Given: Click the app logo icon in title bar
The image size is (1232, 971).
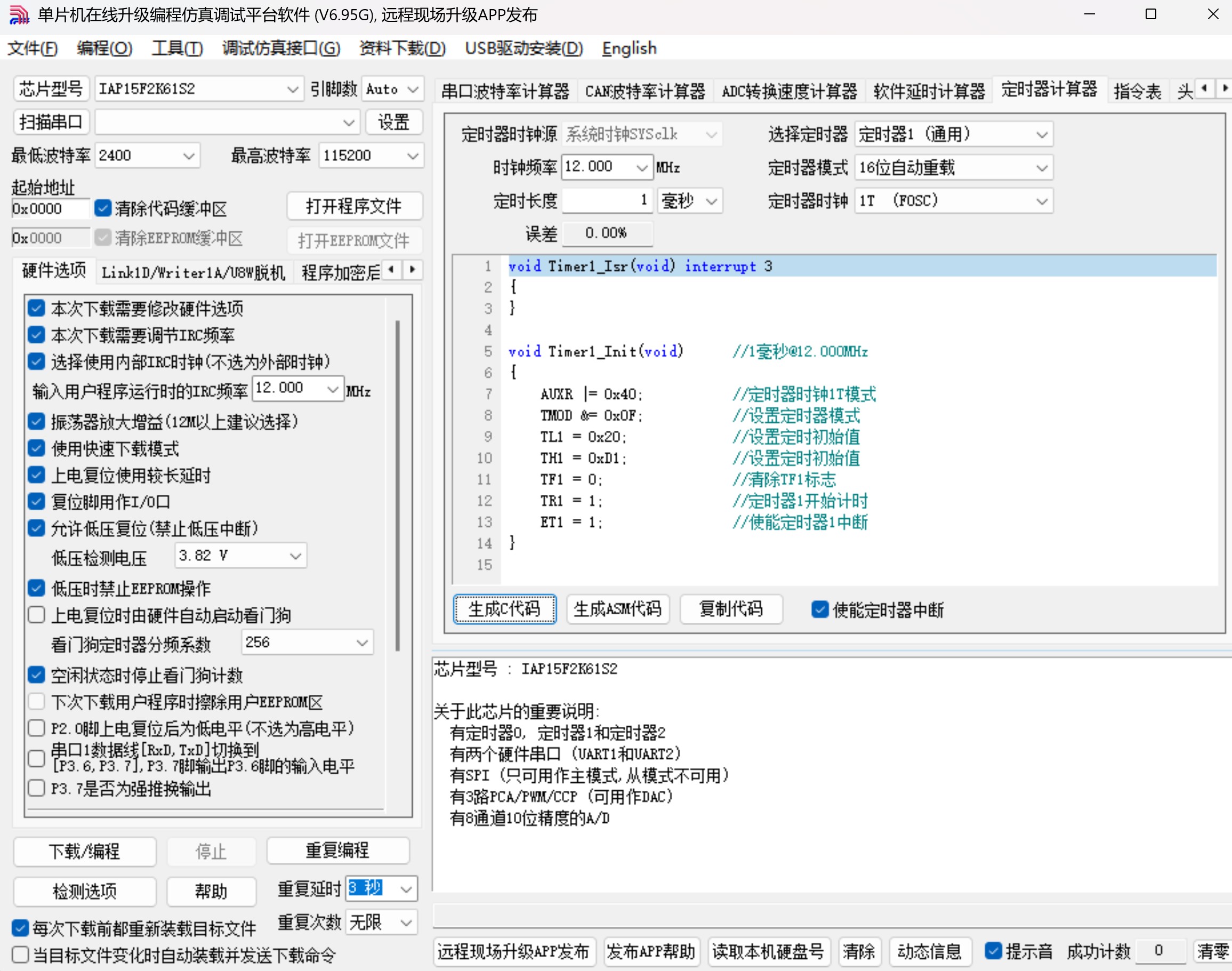Looking at the screenshot, I should point(19,15).
